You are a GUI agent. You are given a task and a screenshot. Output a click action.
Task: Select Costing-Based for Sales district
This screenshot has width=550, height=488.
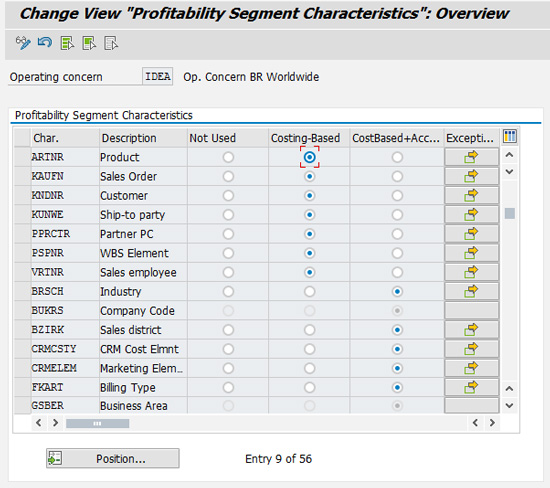click(x=309, y=329)
